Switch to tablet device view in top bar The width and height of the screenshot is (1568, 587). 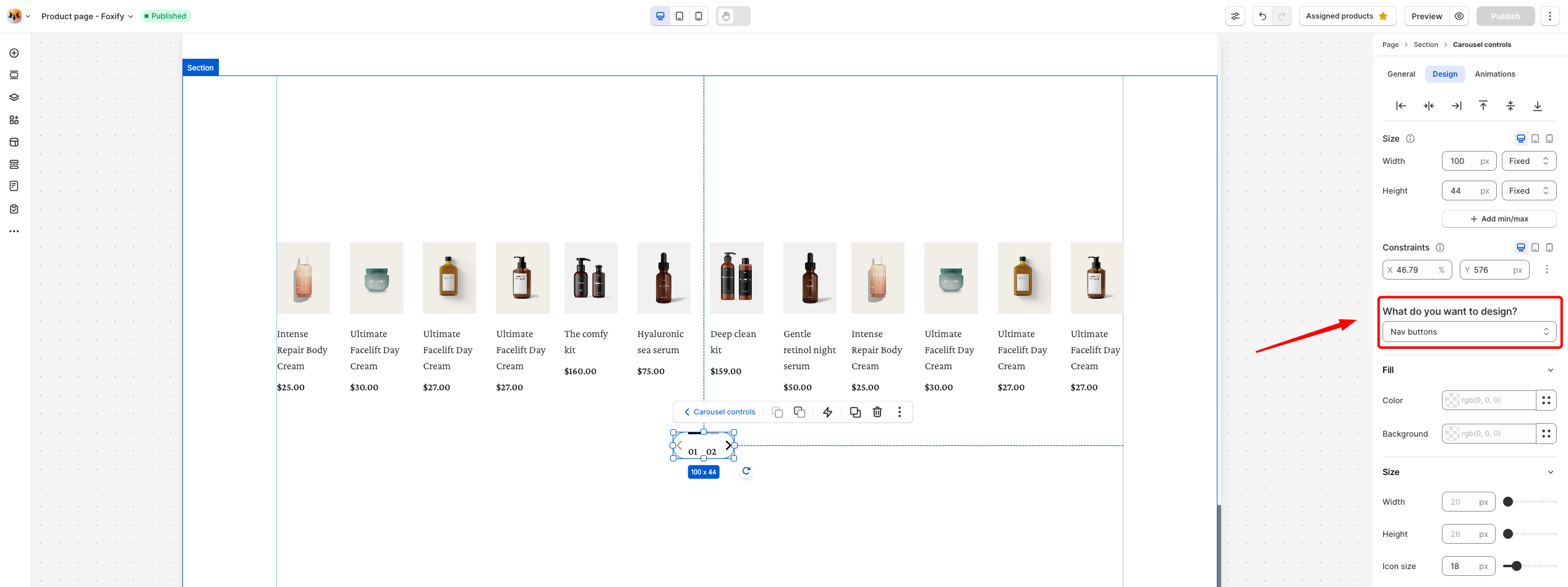coord(680,16)
